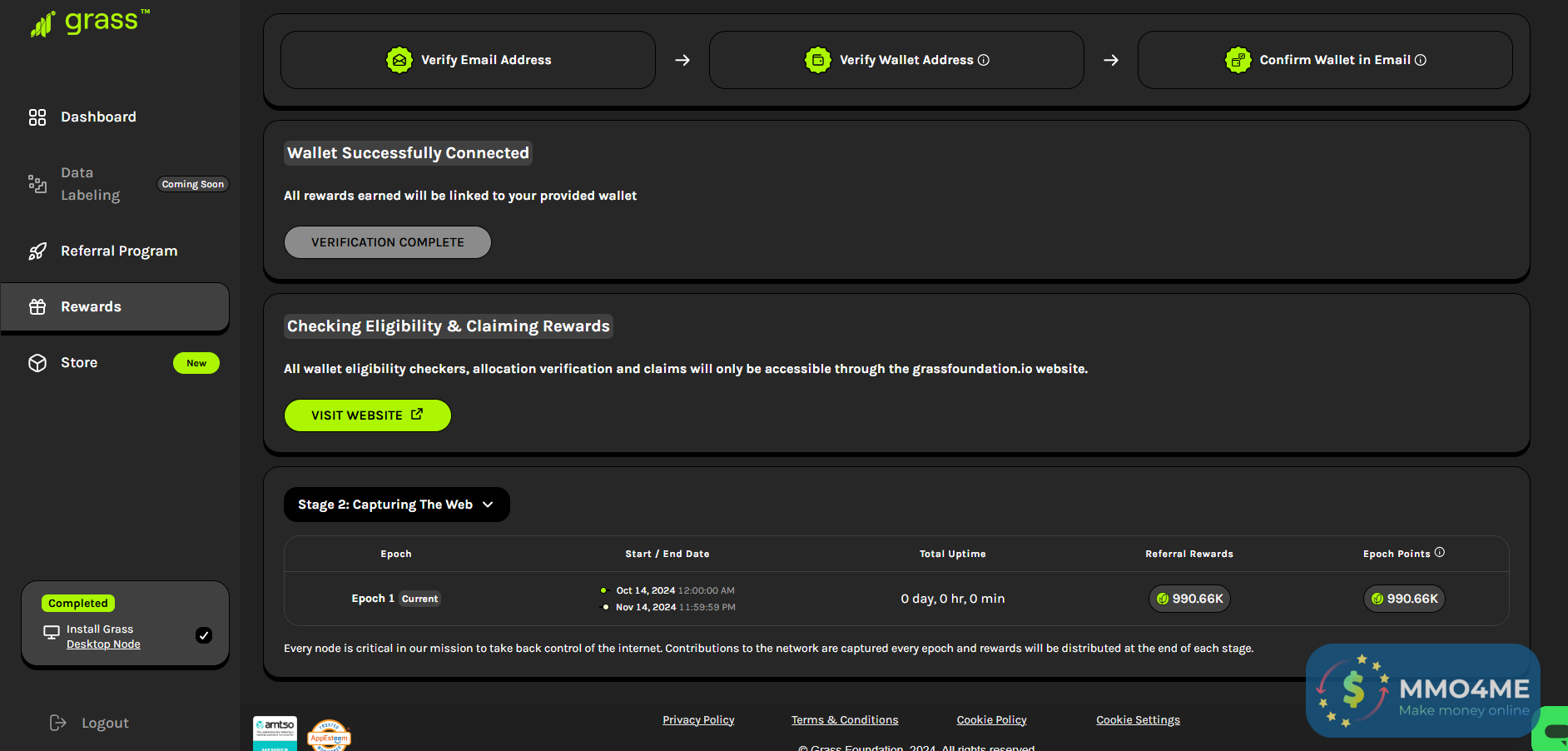1568x751 pixels.
Task: Click the Grass logo in sidebar
Action: pos(90,22)
